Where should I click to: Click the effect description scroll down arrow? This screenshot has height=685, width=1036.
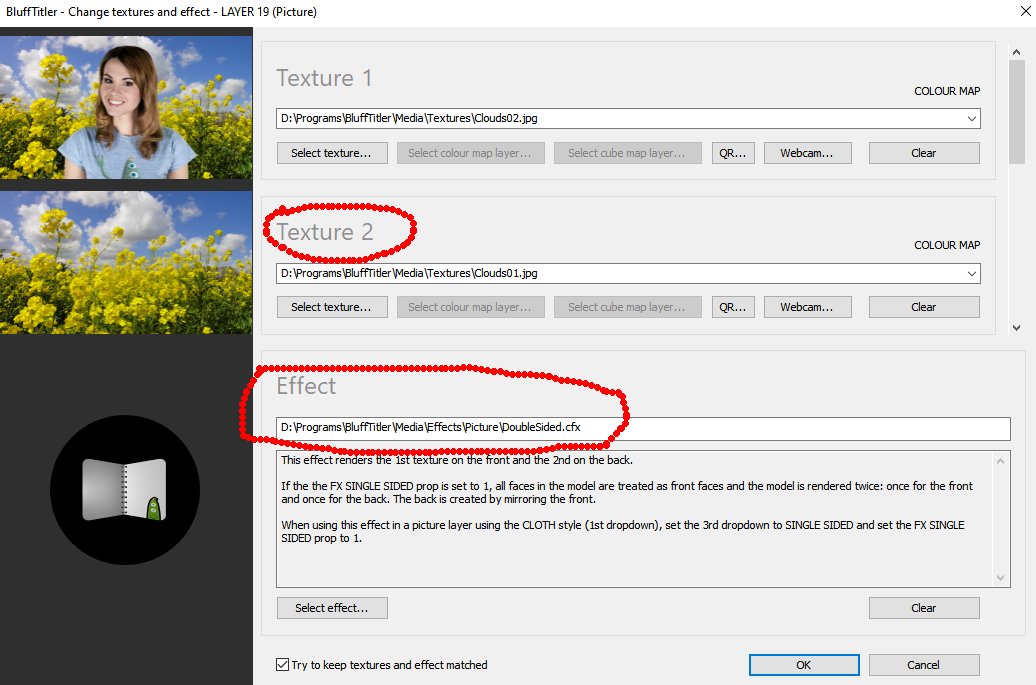[1000, 578]
